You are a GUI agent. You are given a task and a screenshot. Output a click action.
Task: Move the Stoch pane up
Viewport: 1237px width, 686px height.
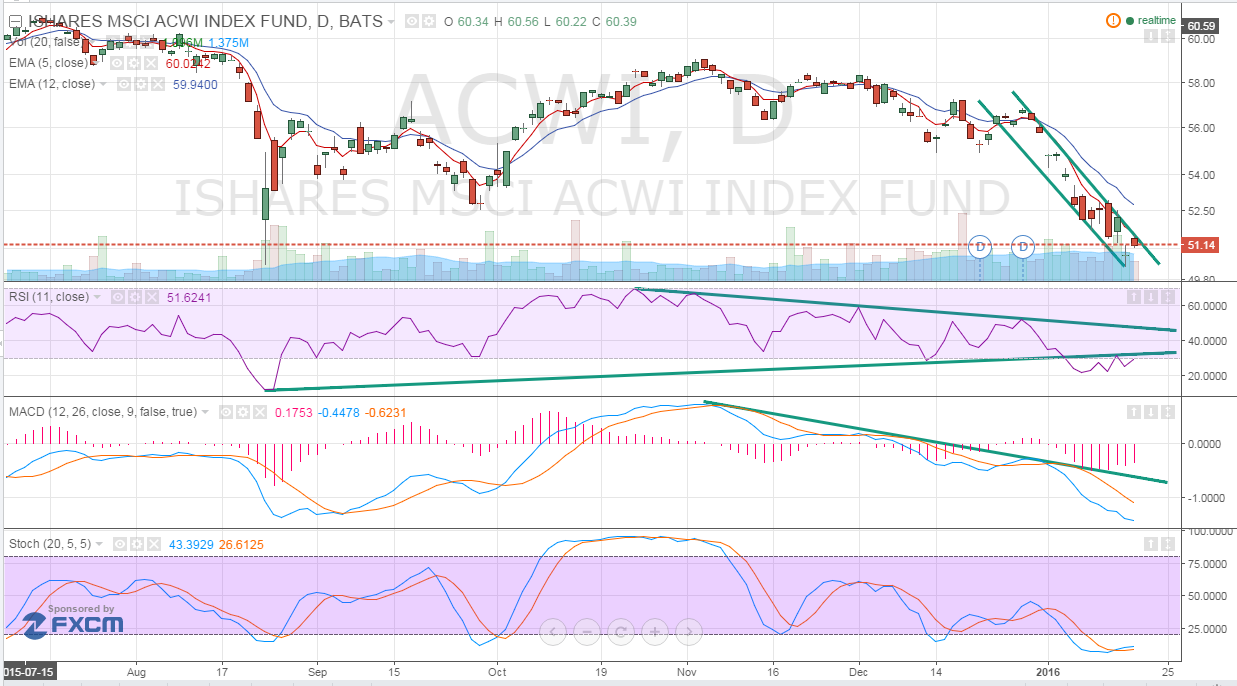(x=1151, y=543)
